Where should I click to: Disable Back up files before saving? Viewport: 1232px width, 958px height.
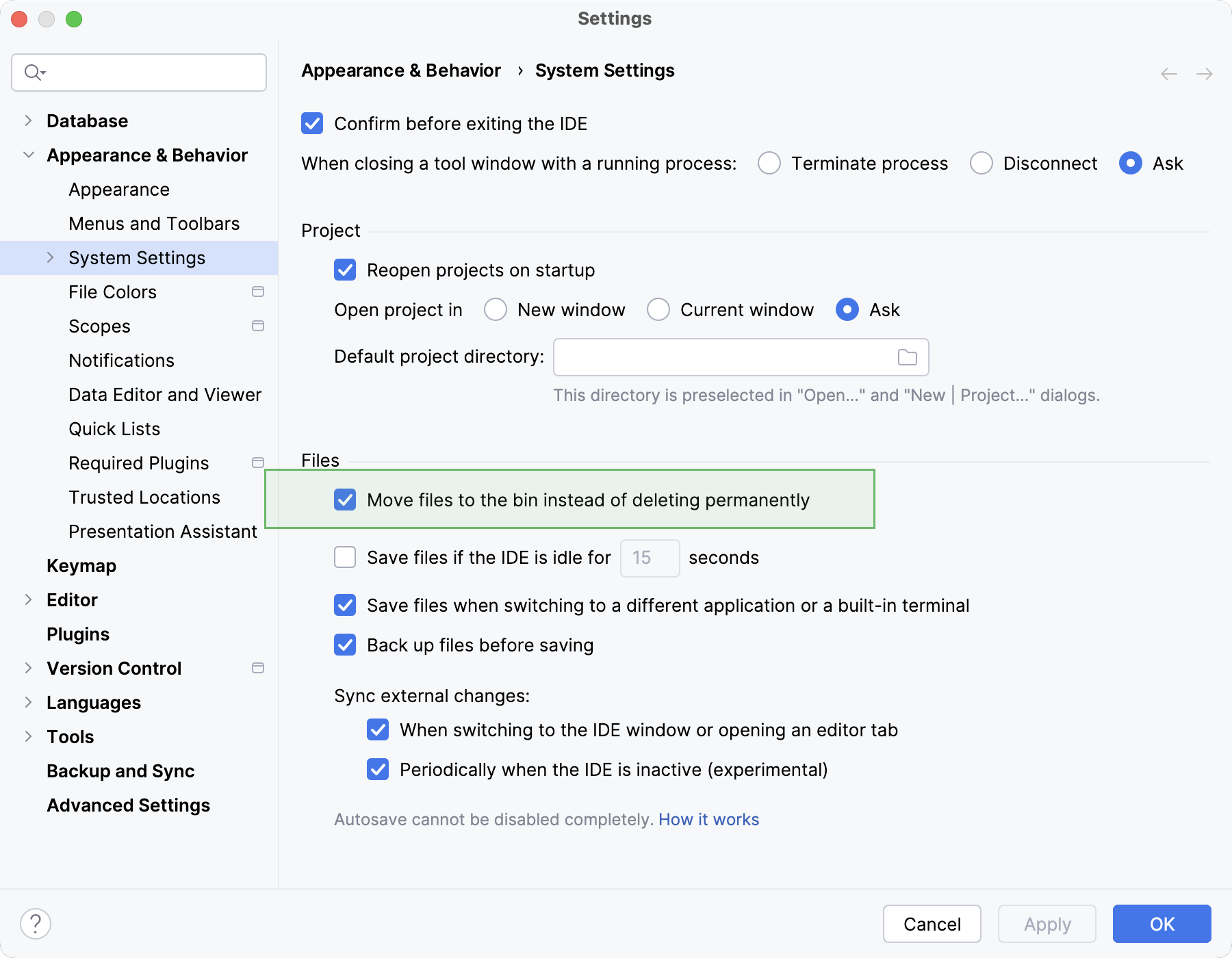[x=345, y=645]
